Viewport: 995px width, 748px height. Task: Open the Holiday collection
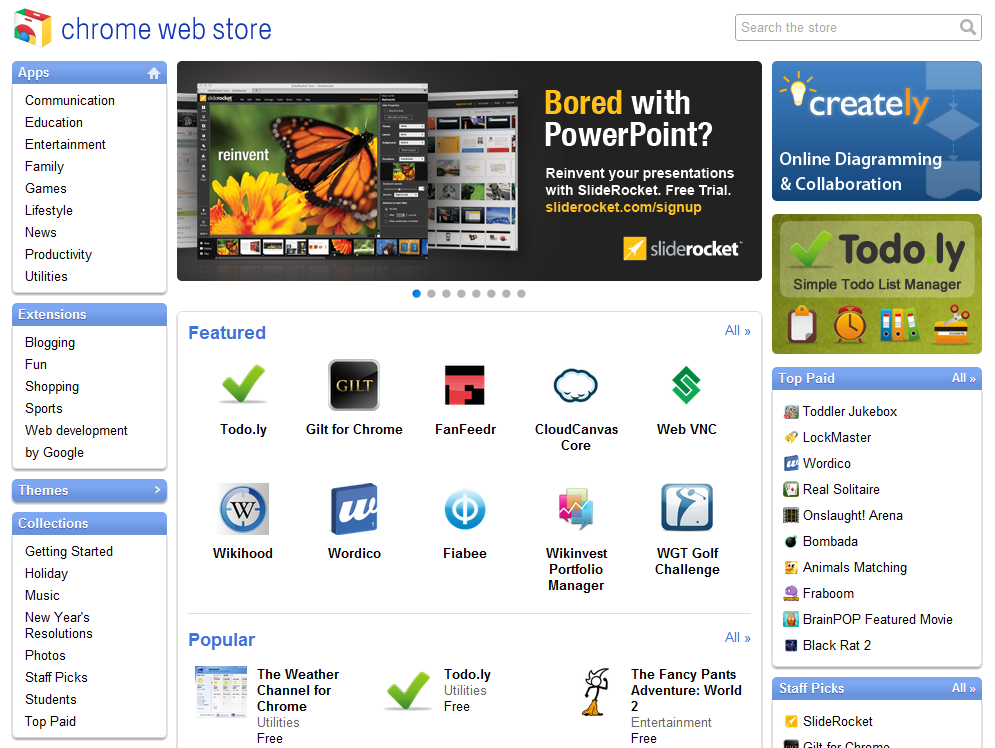click(x=46, y=574)
